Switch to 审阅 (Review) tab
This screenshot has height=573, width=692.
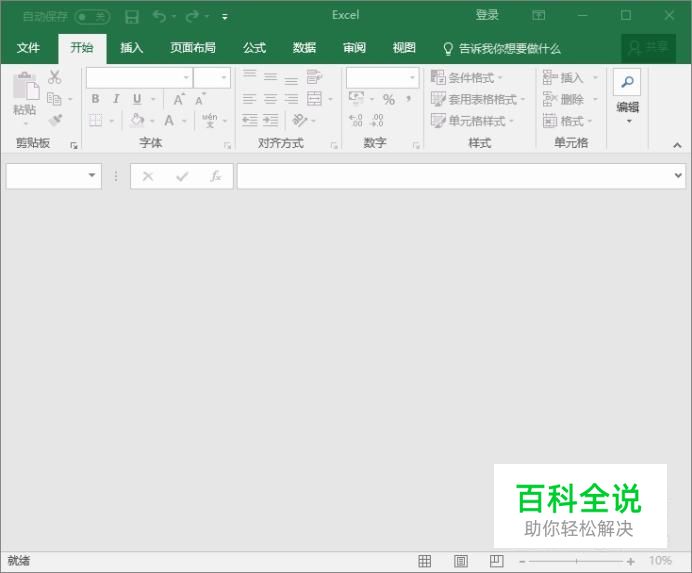coord(354,48)
